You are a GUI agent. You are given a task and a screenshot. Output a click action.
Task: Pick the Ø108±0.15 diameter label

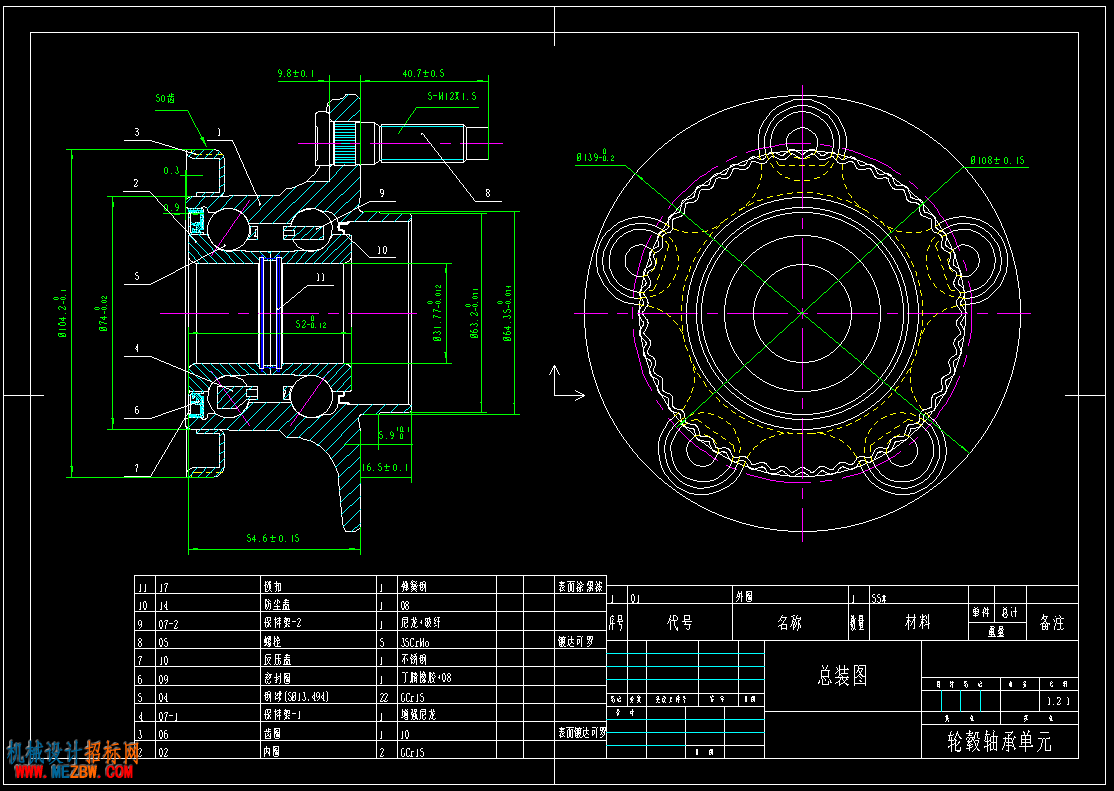click(997, 161)
